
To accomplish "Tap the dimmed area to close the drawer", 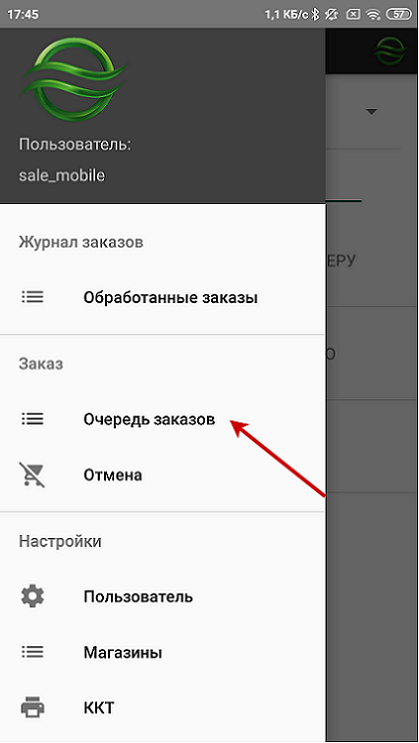I will (x=372, y=592).
